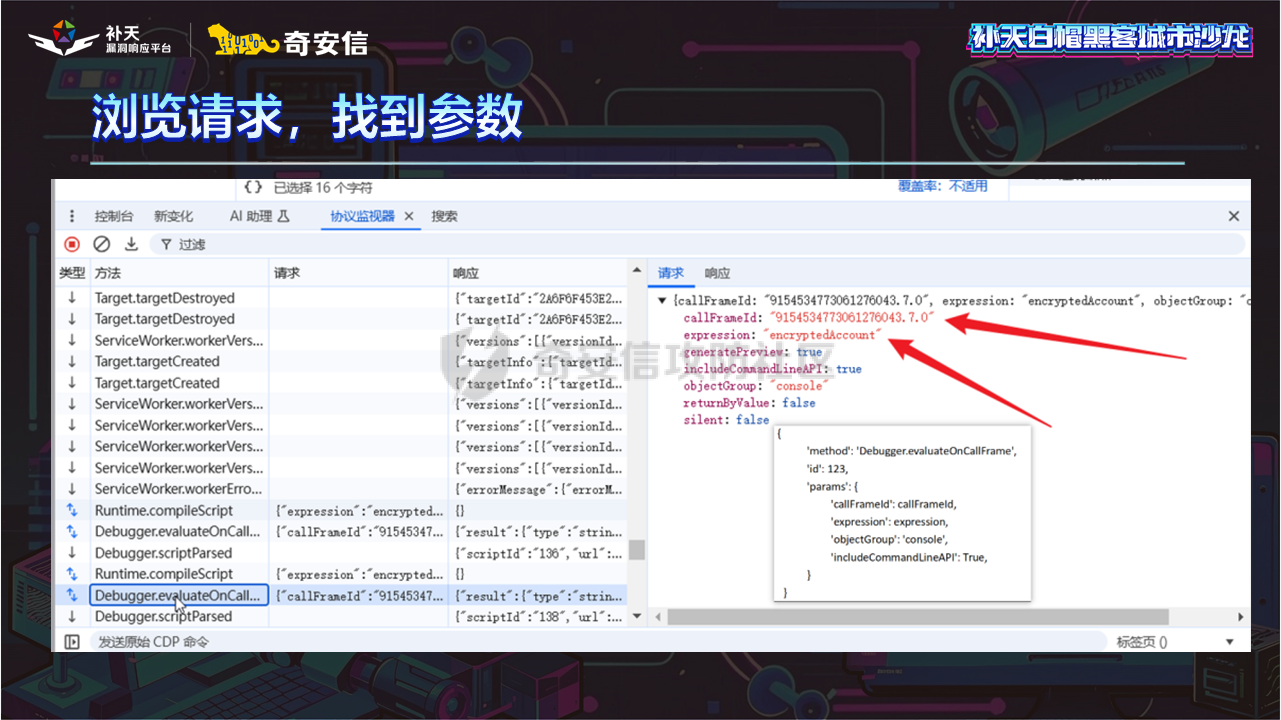Click the generatePreview: true property
The image size is (1281, 720).
click(752, 352)
